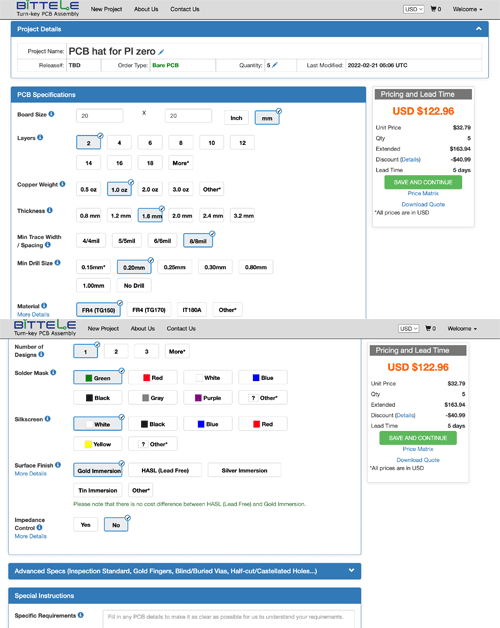Select 1.2 mm board thickness
Screen dimensions: 500x628
click(121, 216)
